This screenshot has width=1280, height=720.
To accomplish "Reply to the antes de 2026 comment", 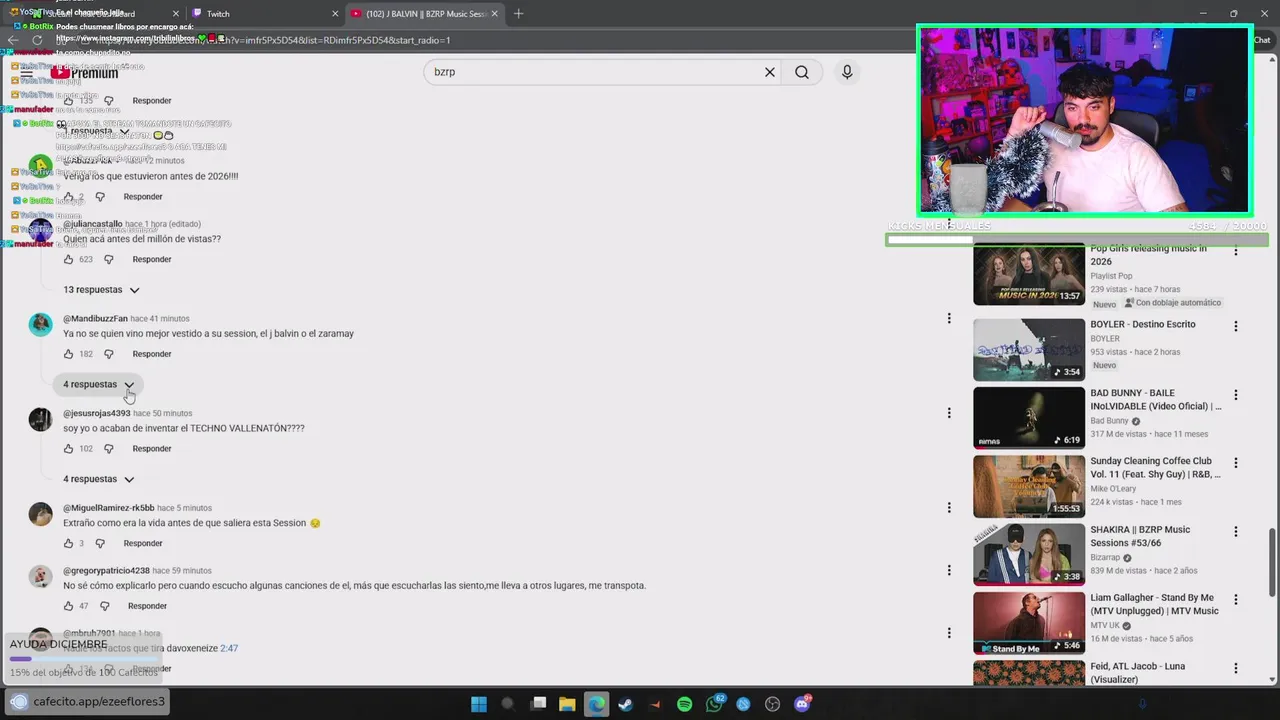I will [143, 197].
